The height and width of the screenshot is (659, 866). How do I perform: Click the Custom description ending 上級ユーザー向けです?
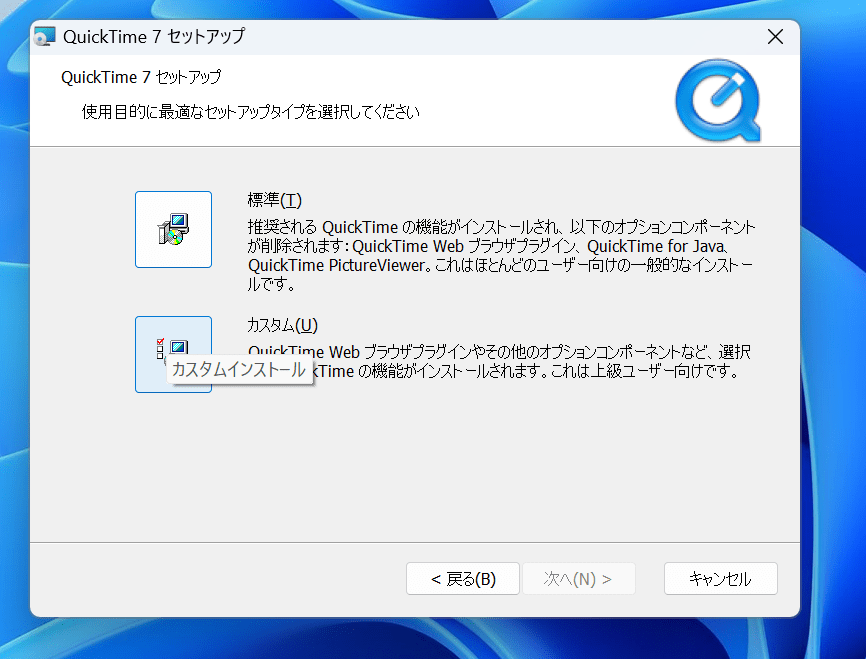[x=499, y=361]
